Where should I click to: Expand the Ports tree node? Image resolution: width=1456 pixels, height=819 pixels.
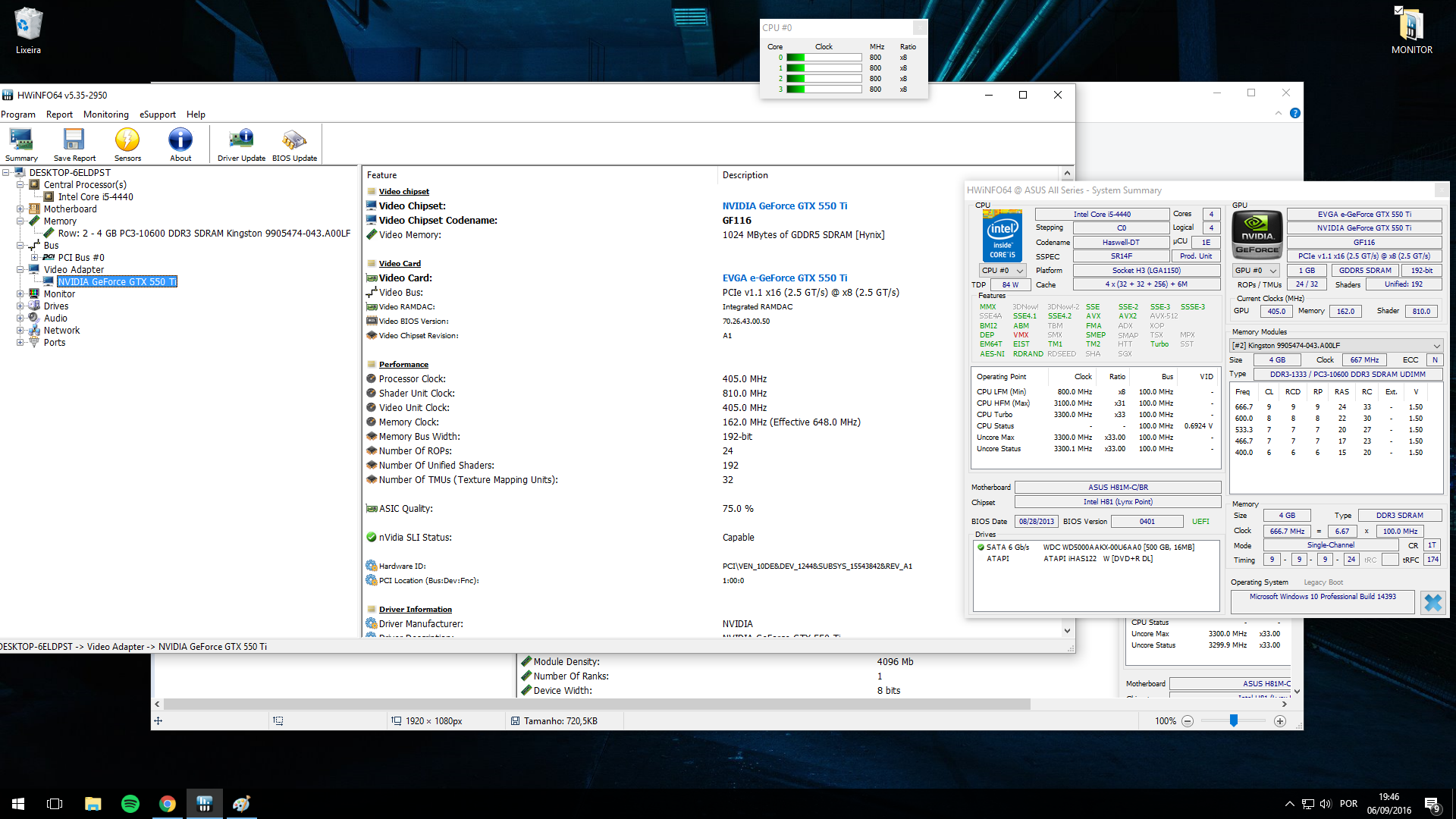[x=20, y=343]
